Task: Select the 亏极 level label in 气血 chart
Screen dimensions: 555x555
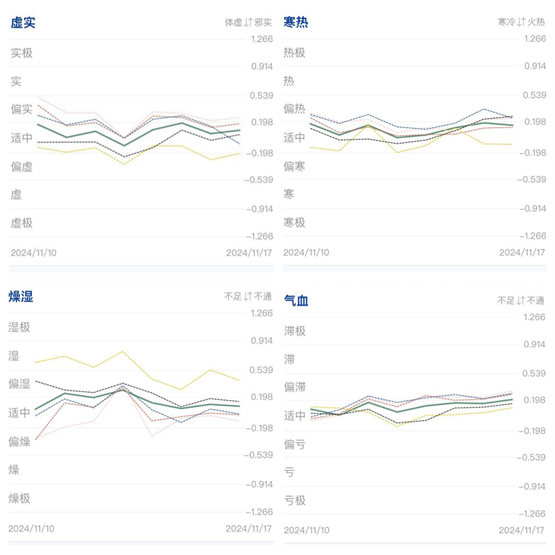Action: click(x=295, y=500)
